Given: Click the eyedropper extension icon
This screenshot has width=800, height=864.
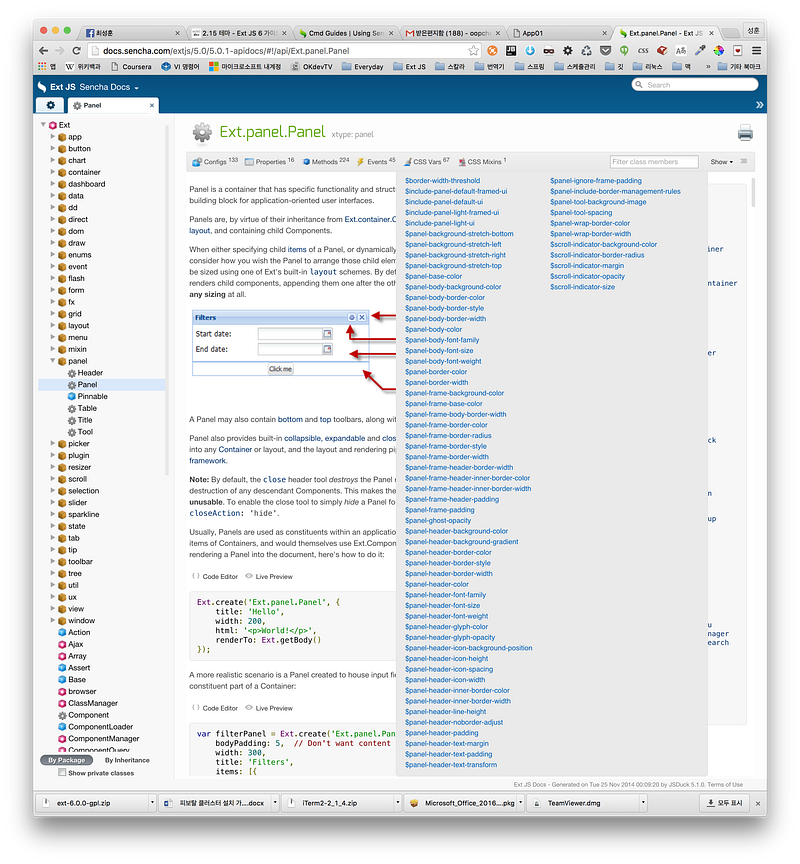Looking at the screenshot, I should coord(700,51).
